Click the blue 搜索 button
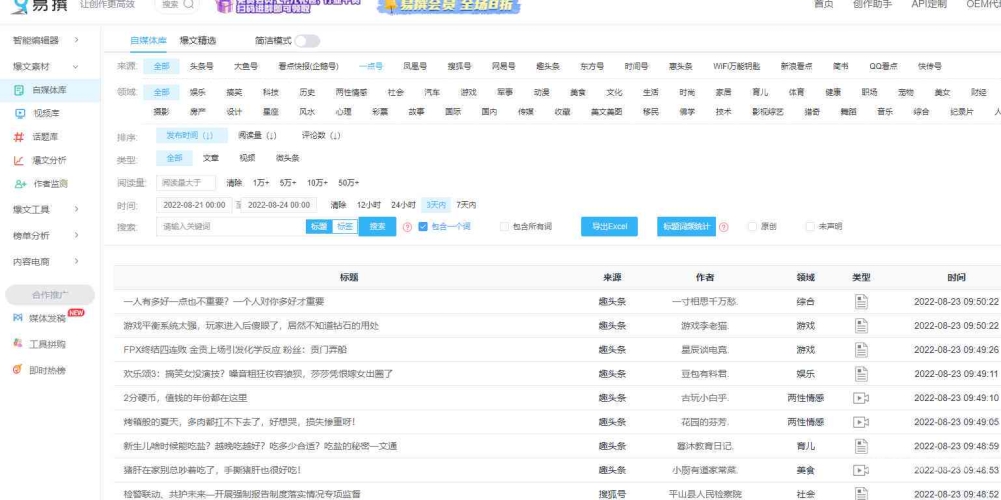The height and width of the screenshot is (500, 1001). tap(377, 227)
